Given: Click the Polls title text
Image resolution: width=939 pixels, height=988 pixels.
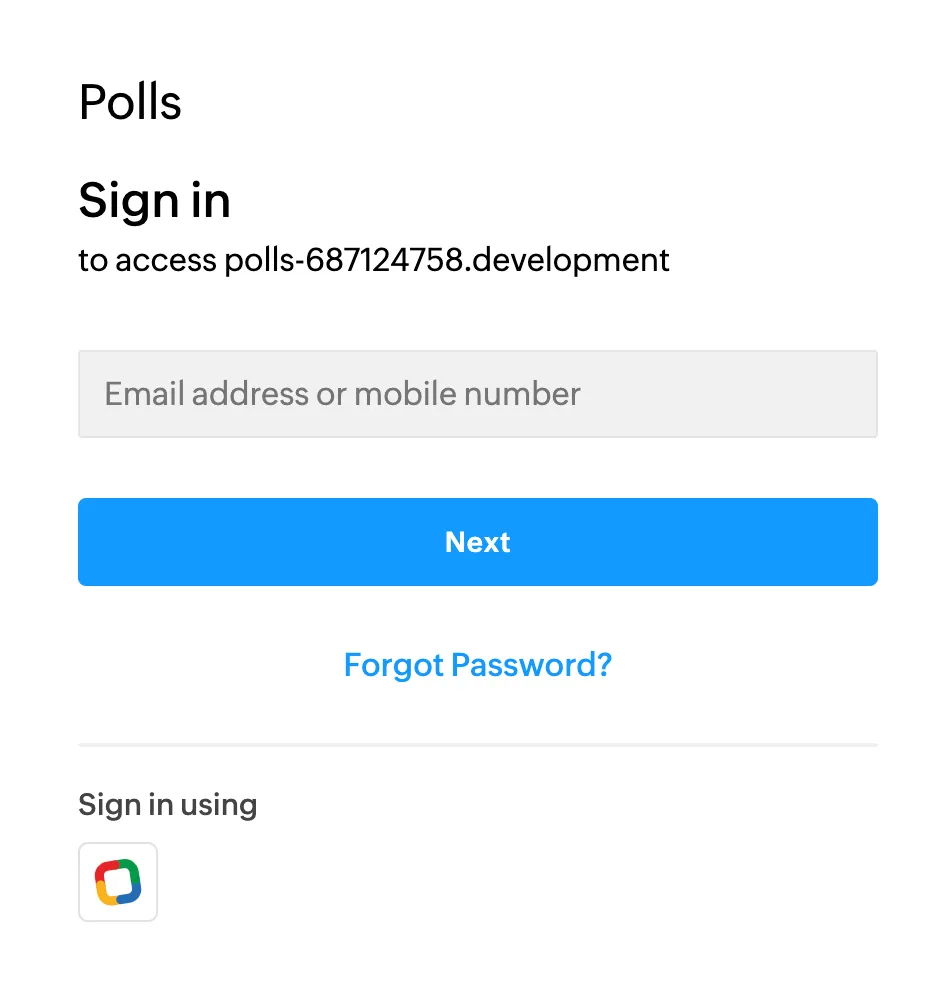Looking at the screenshot, I should point(130,103).
